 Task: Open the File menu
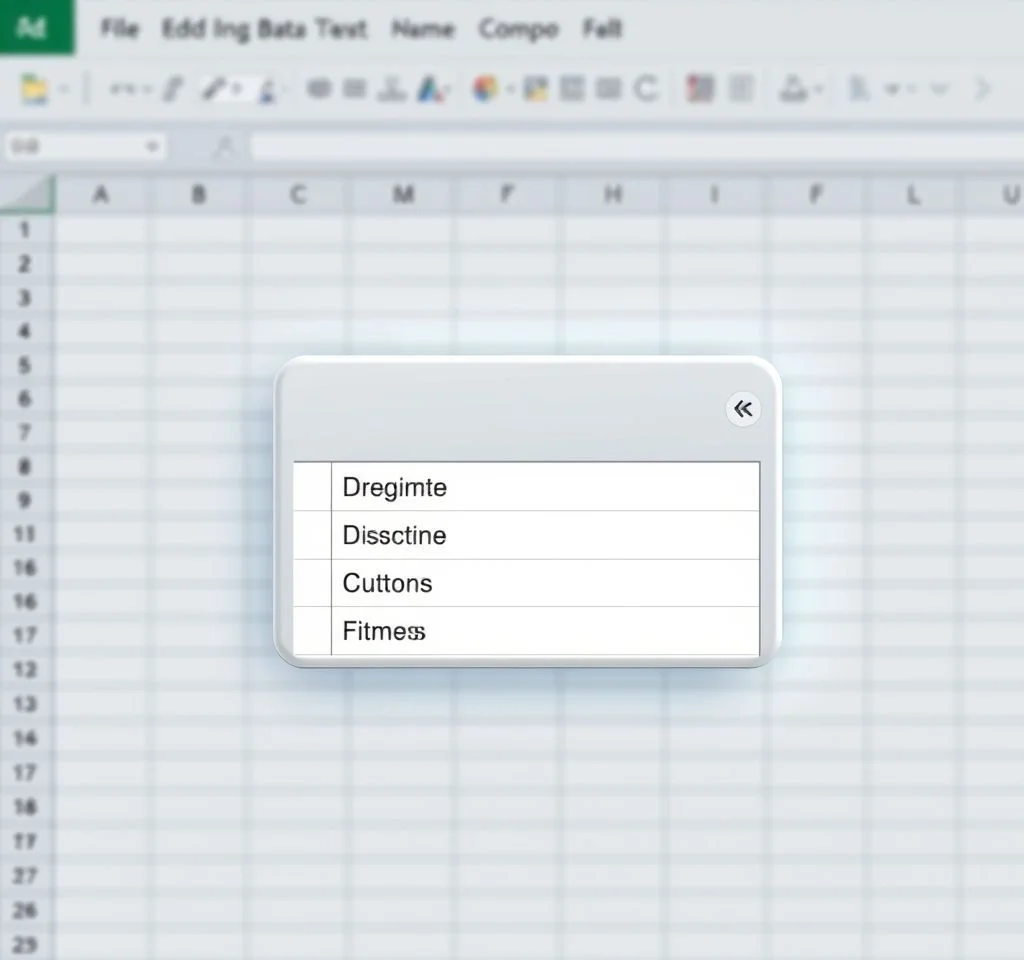(x=119, y=29)
